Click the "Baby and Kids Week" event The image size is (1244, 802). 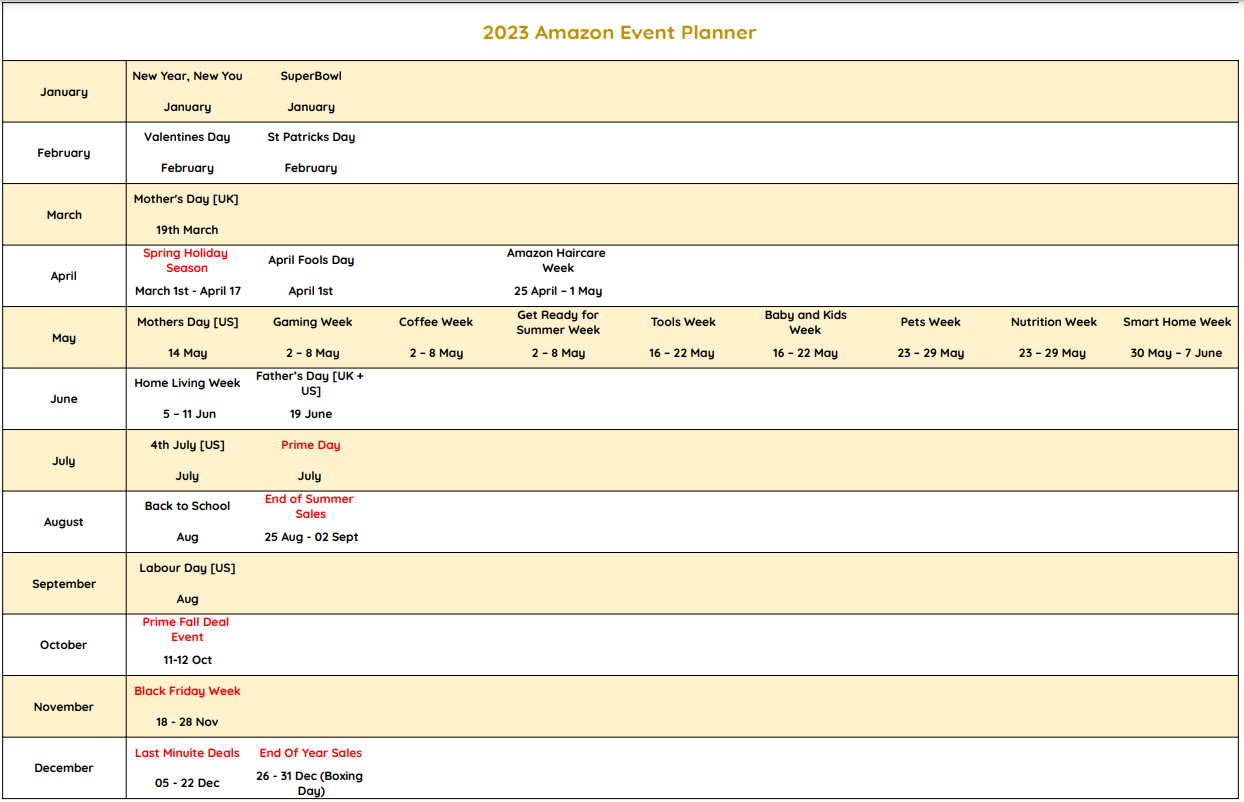[x=805, y=322]
